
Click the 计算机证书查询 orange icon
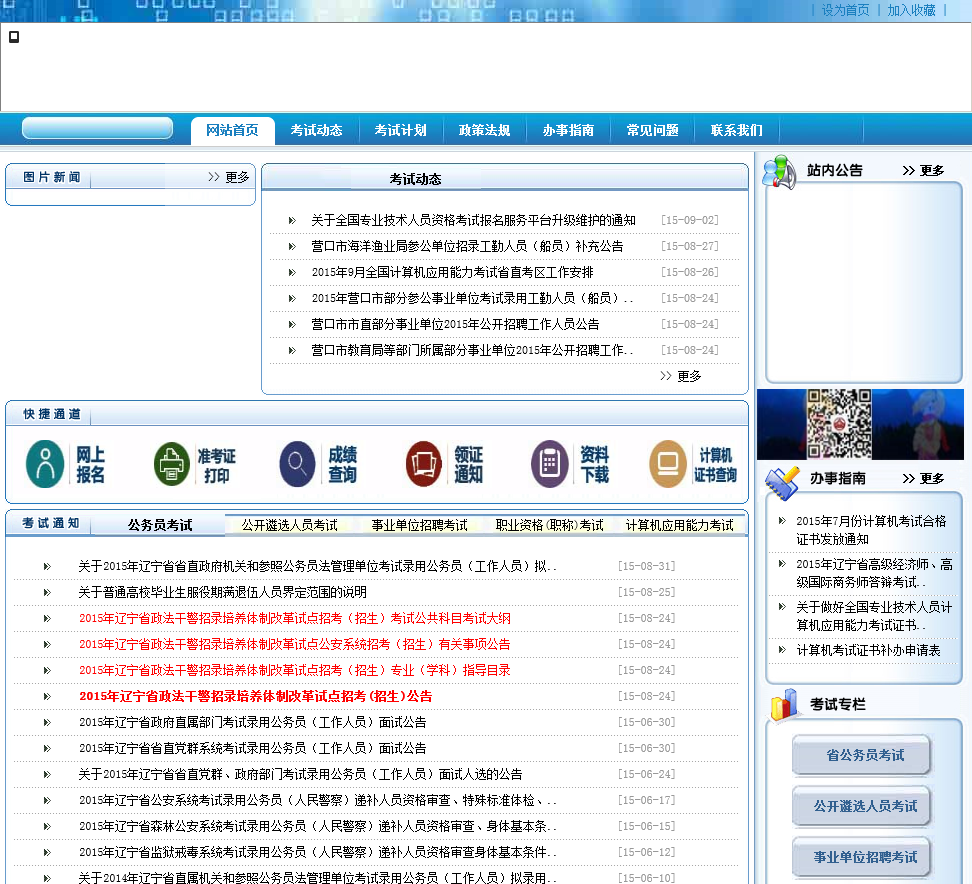pos(668,464)
